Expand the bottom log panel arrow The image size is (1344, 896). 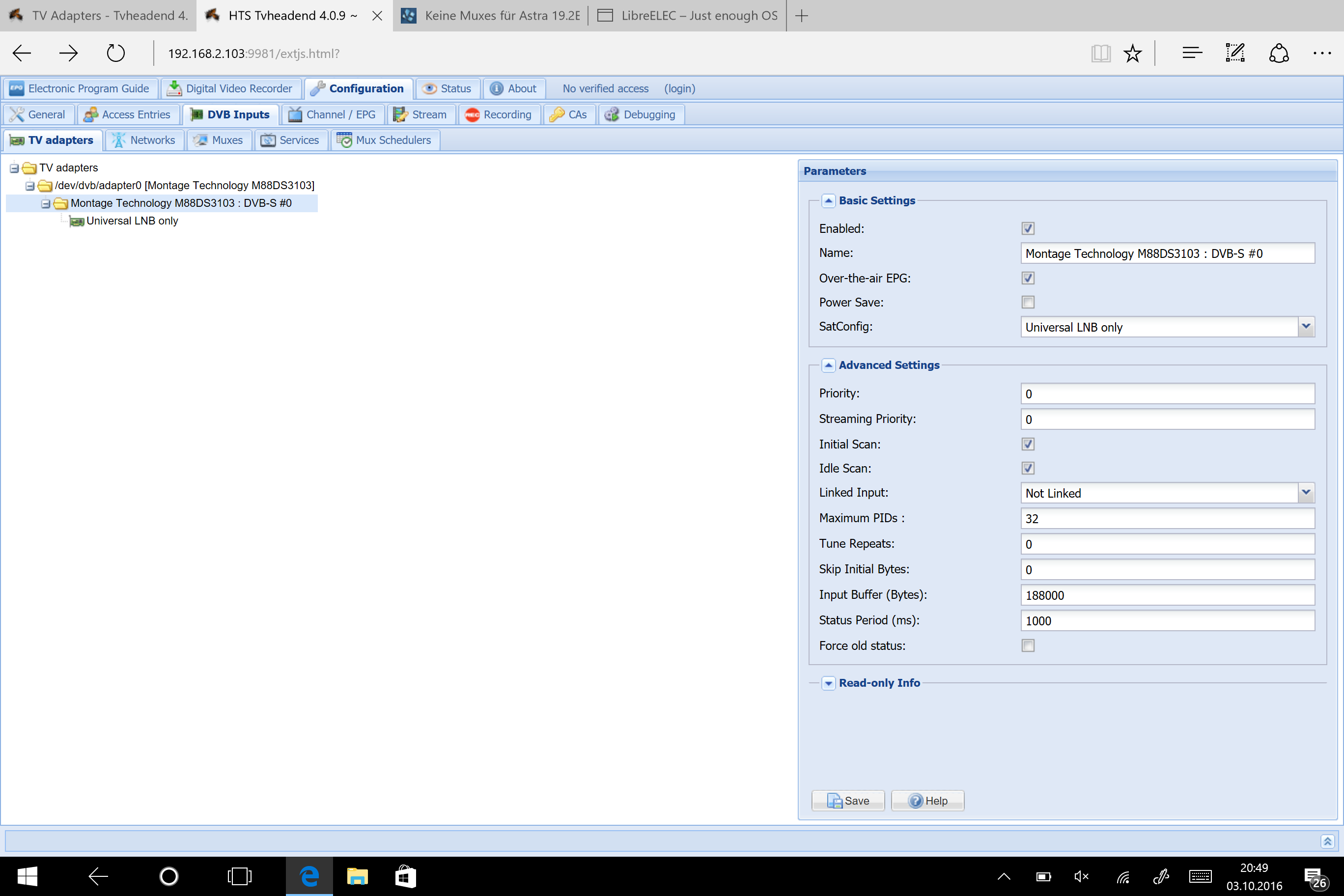pyautogui.click(x=1327, y=841)
